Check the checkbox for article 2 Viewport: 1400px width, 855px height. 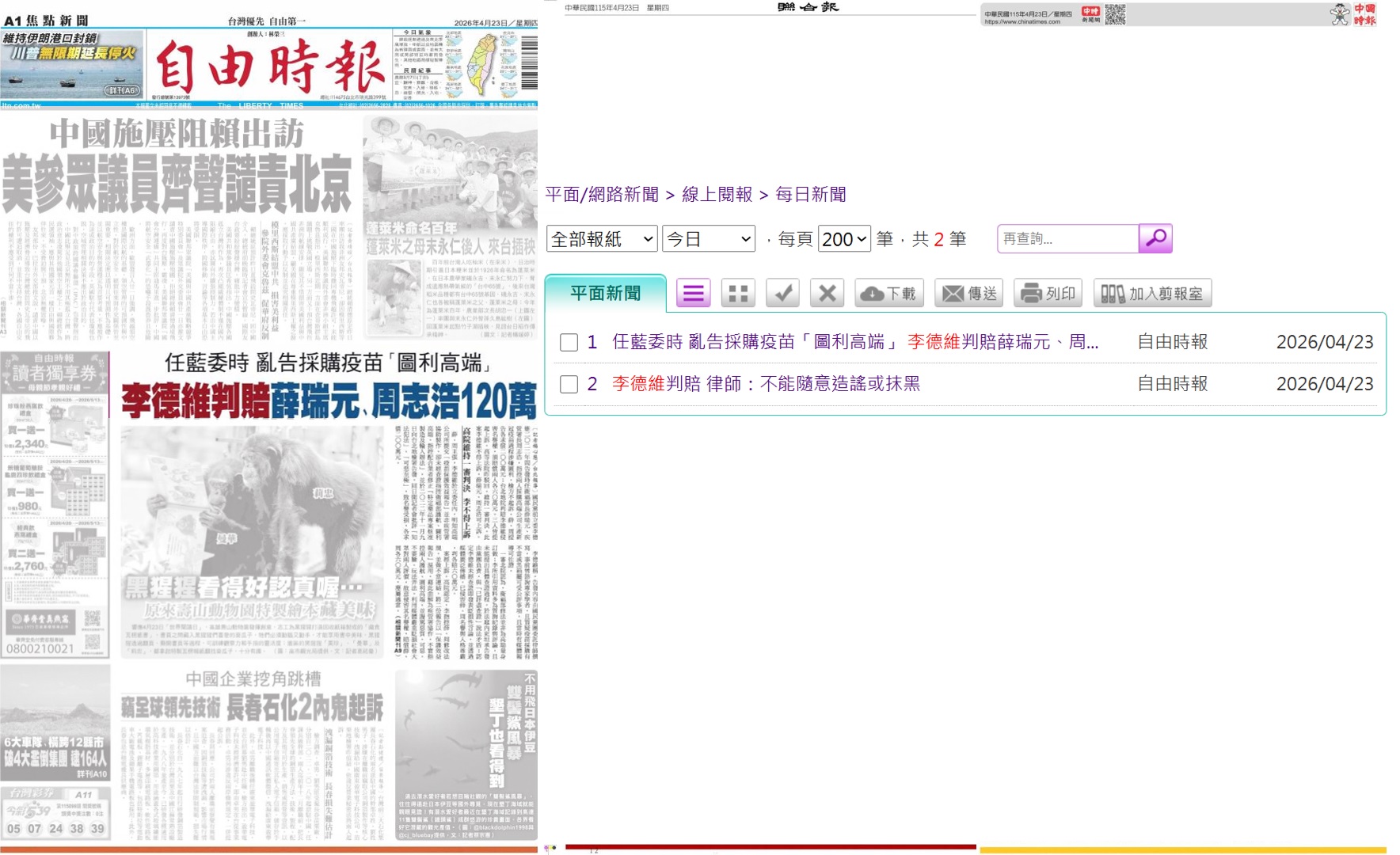click(x=569, y=384)
